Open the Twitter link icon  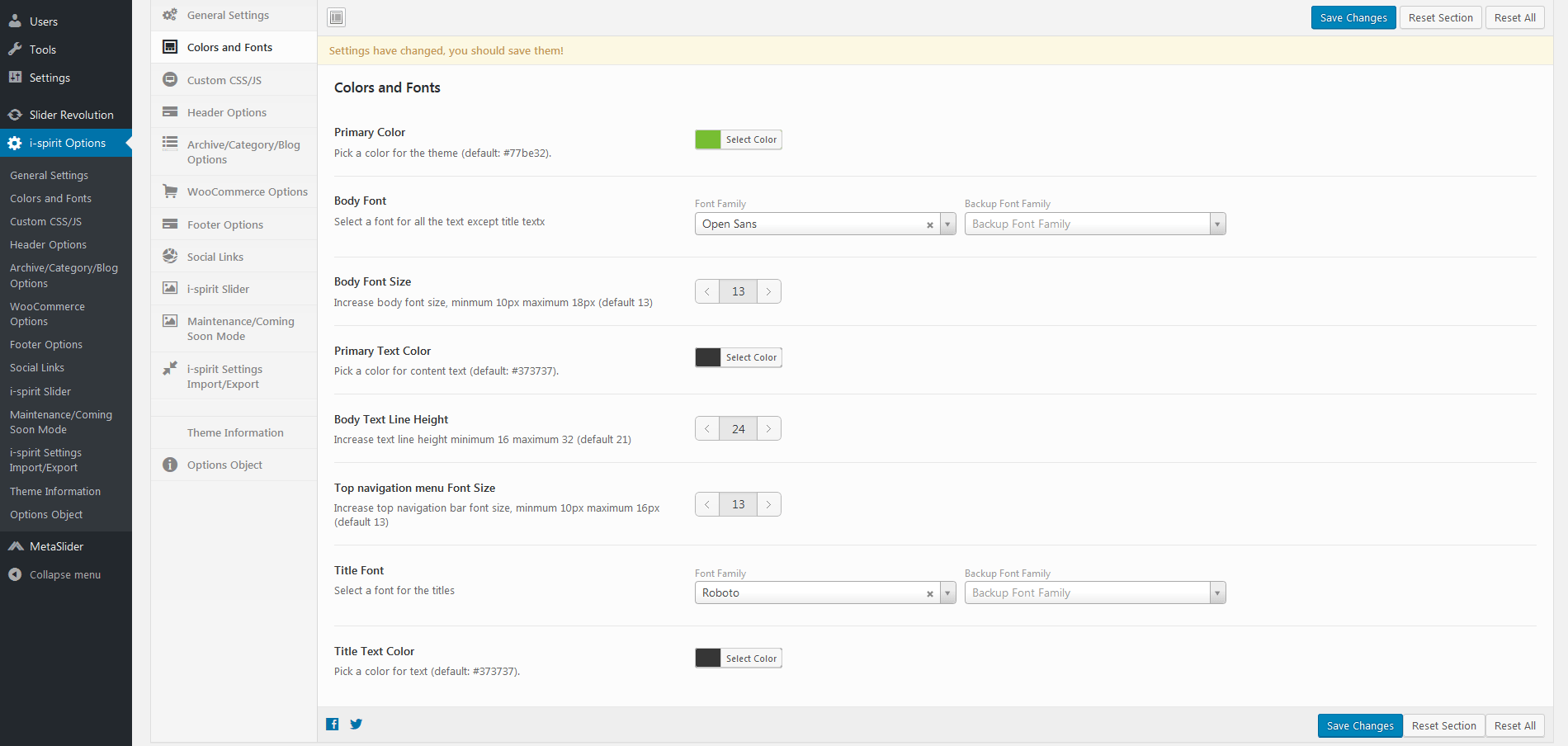356,724
